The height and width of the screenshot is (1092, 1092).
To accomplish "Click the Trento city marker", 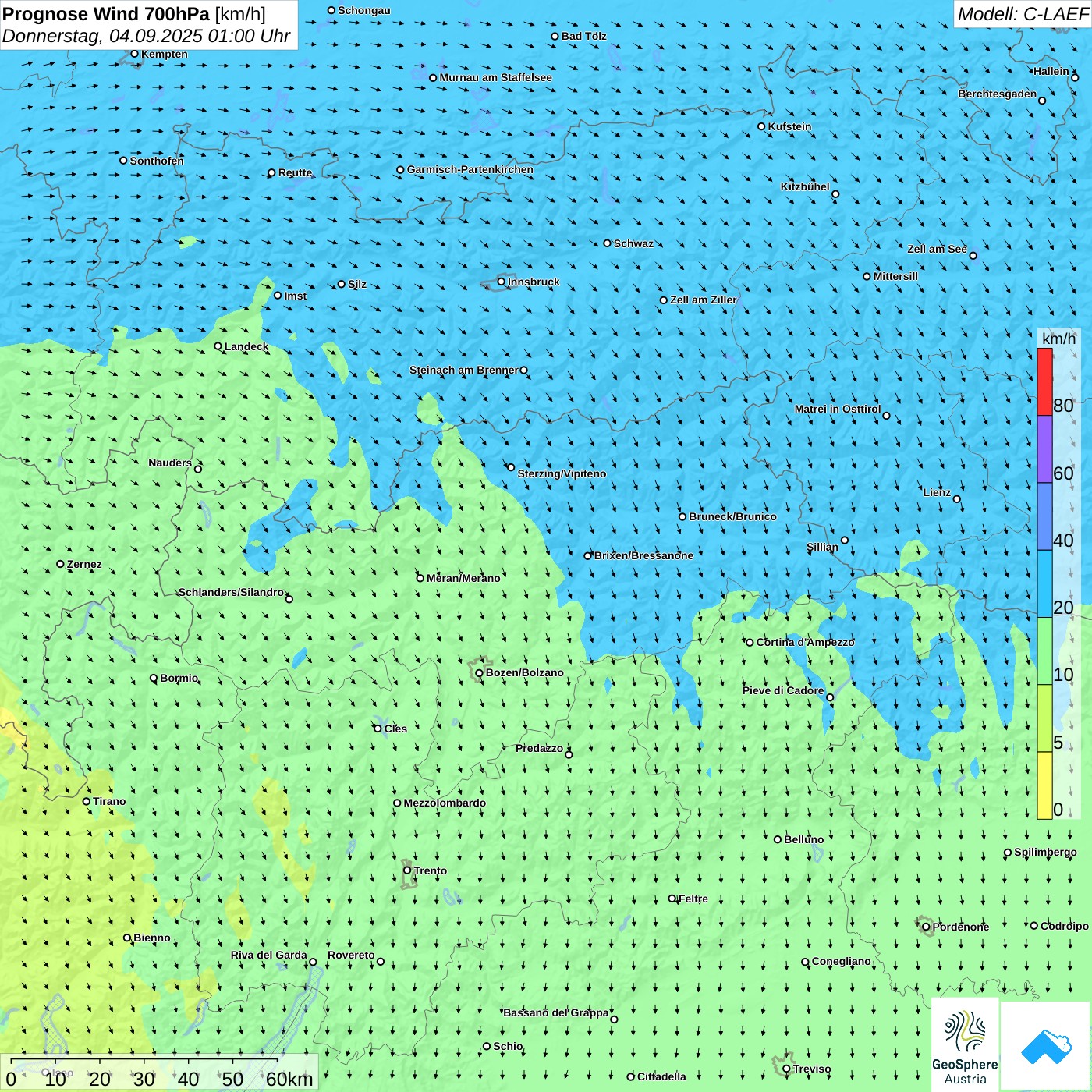I will click(407, 870).
